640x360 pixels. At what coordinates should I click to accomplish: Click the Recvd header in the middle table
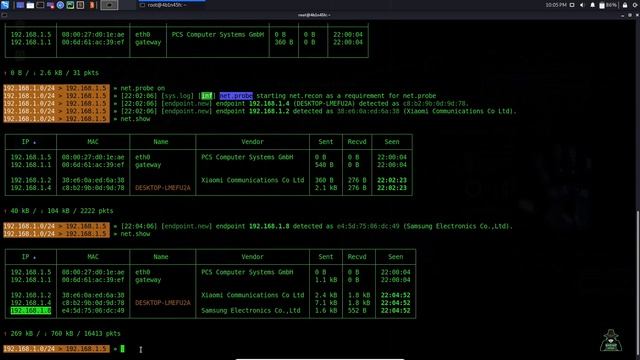click(x=357, y=142)
